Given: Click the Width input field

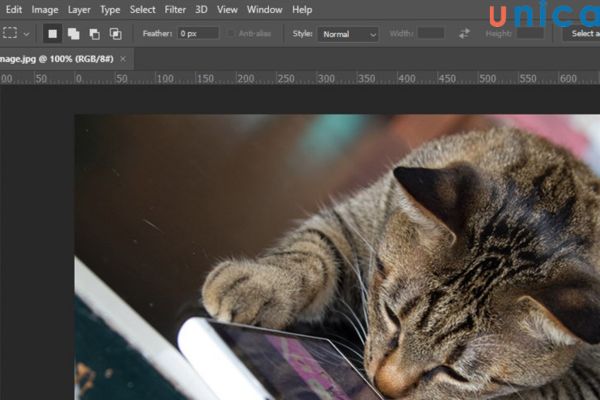Looking at the screenshot, I should point(431,33).
